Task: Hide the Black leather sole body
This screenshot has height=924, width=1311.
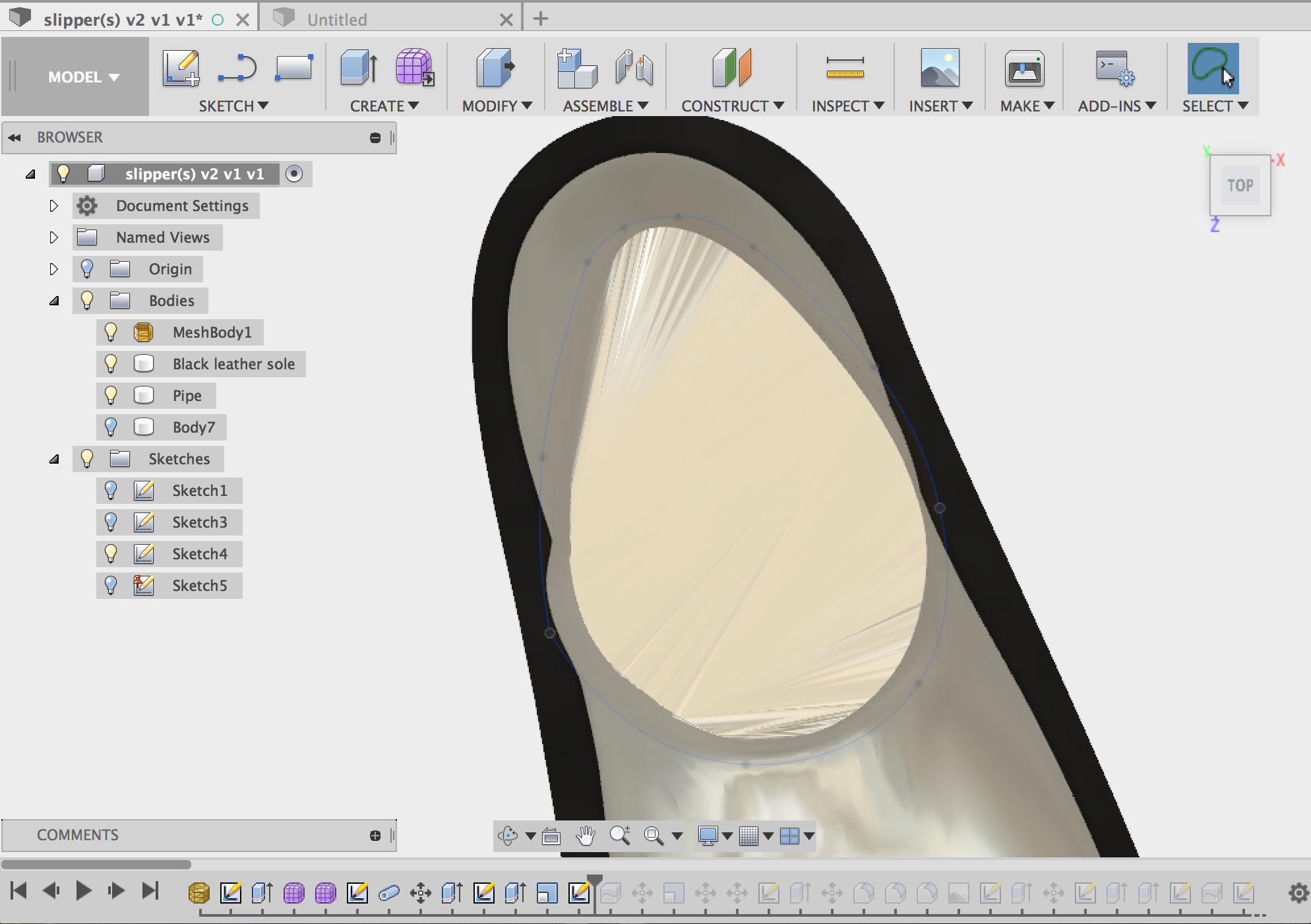Action: 111,363
